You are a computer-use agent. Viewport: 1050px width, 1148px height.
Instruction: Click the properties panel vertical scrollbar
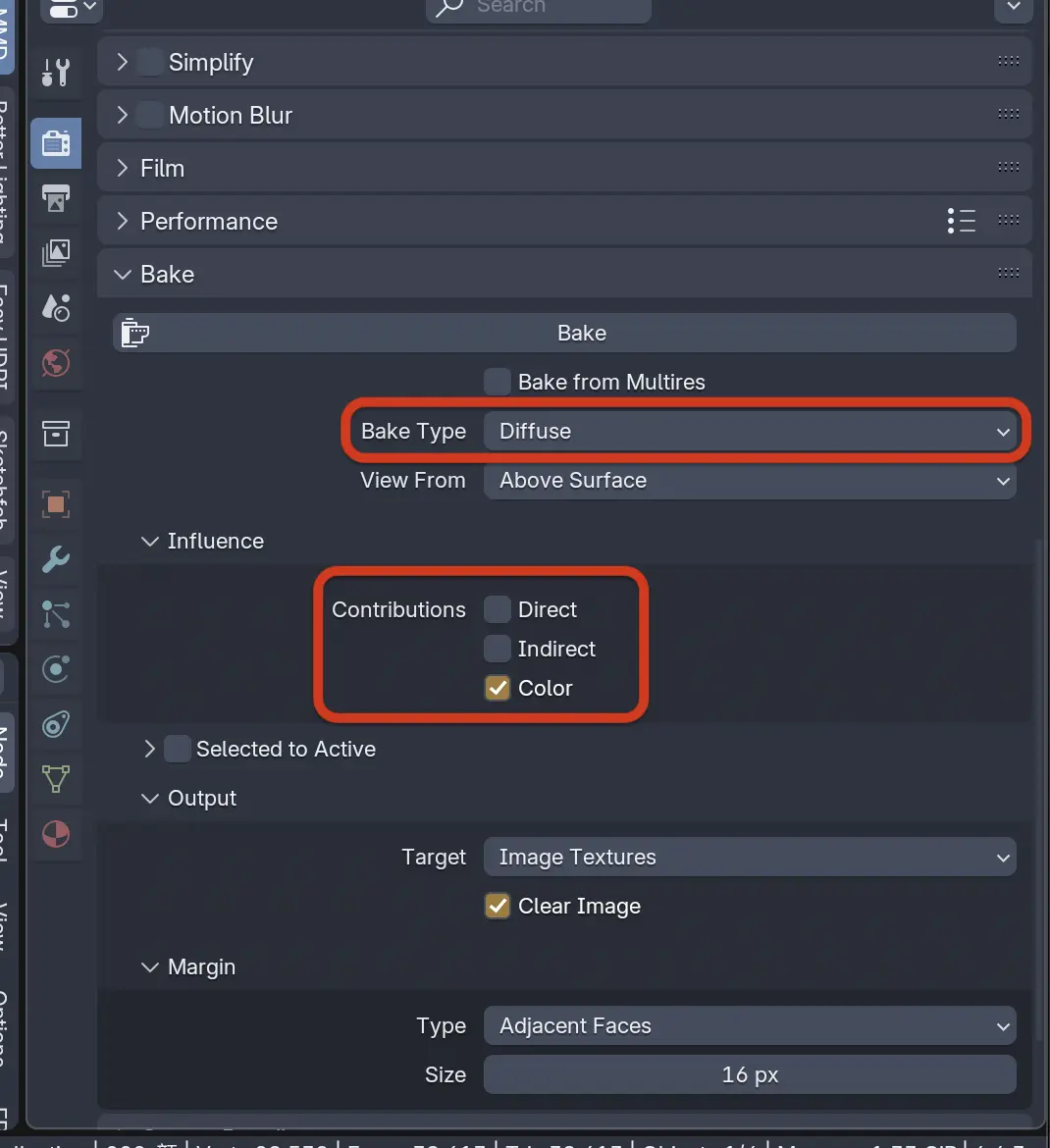[1040, 790]
